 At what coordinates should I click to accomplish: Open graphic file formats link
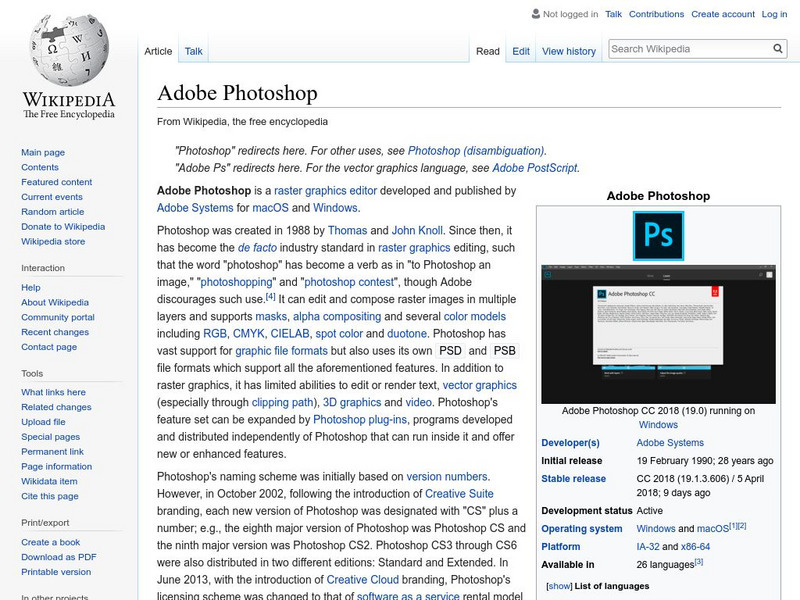click(281, 351)
